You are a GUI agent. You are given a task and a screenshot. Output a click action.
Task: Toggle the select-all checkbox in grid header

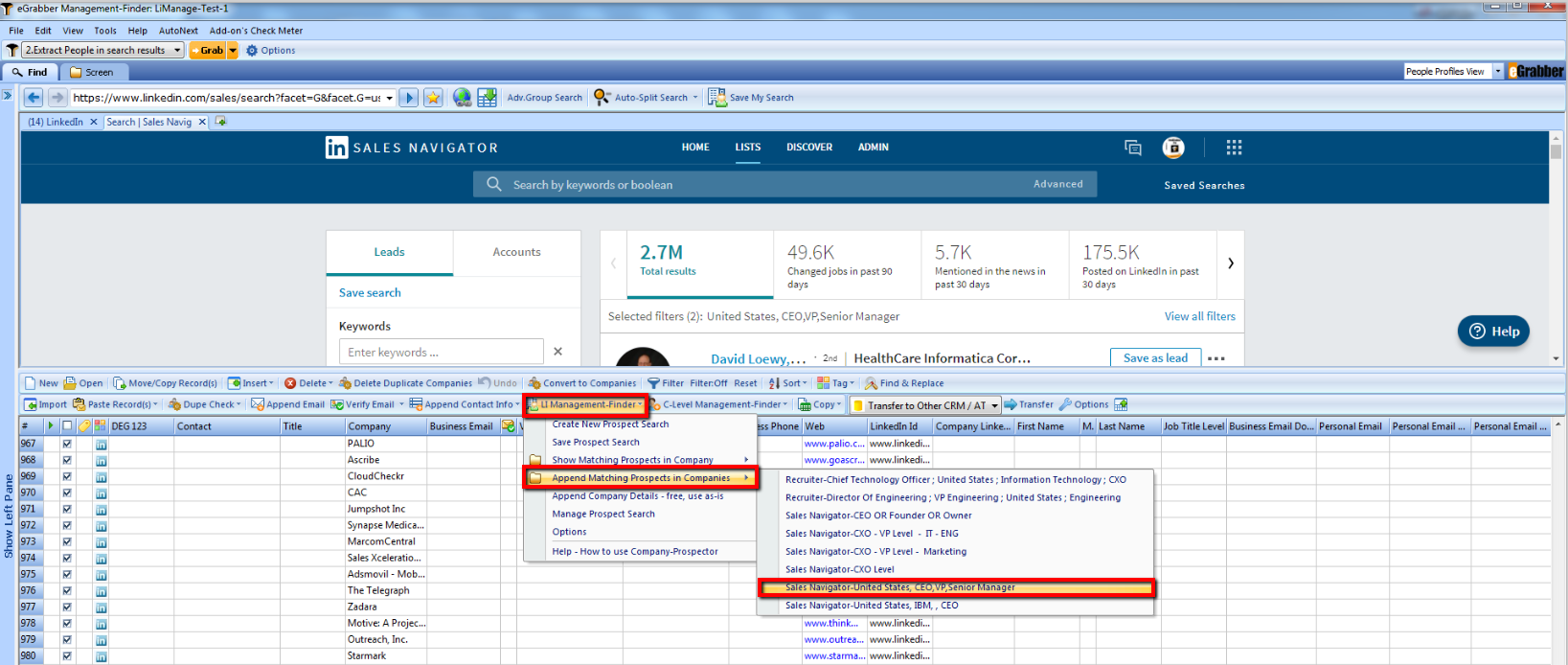point(67,426)
